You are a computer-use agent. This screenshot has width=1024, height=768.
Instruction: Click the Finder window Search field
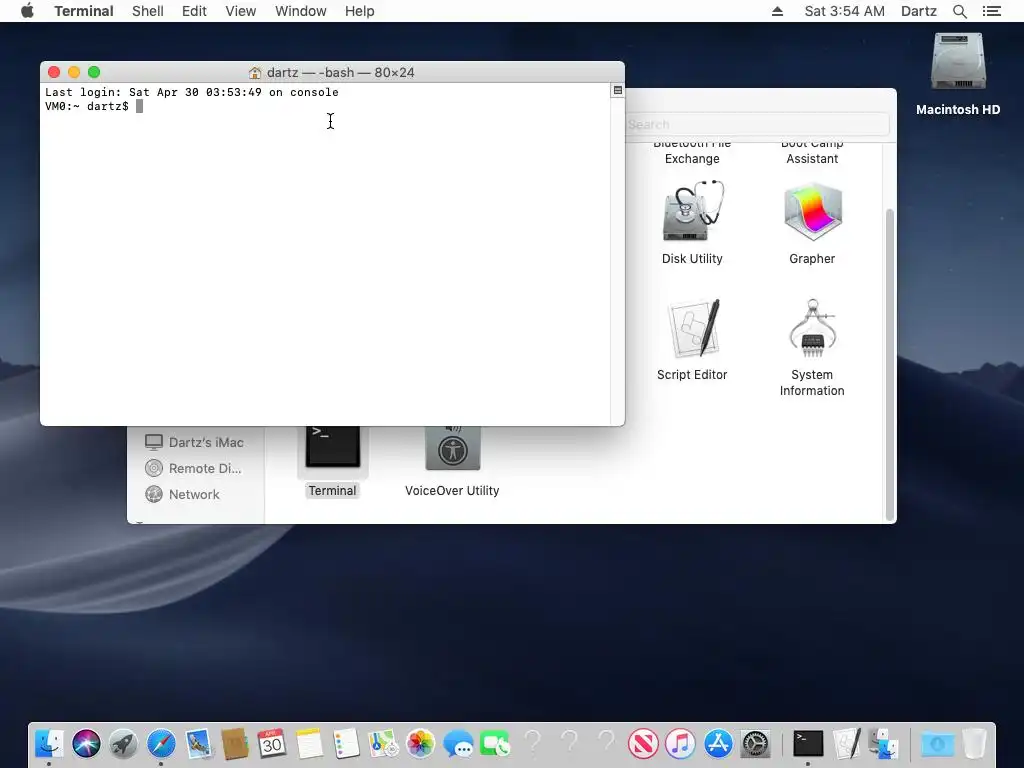point(758,124)
